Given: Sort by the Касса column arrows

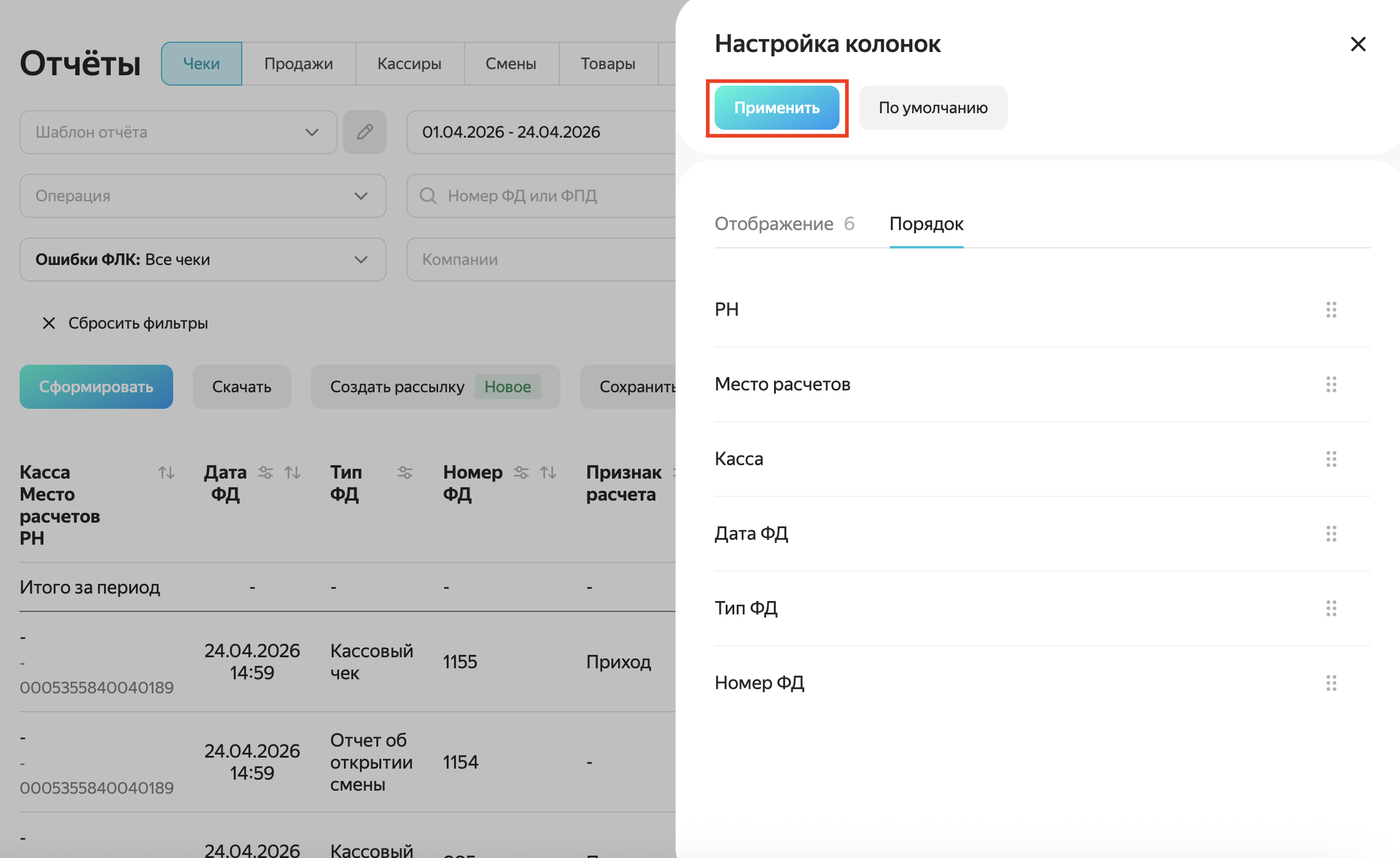Looking at the screenshot, I should click(x=166, y=472).
